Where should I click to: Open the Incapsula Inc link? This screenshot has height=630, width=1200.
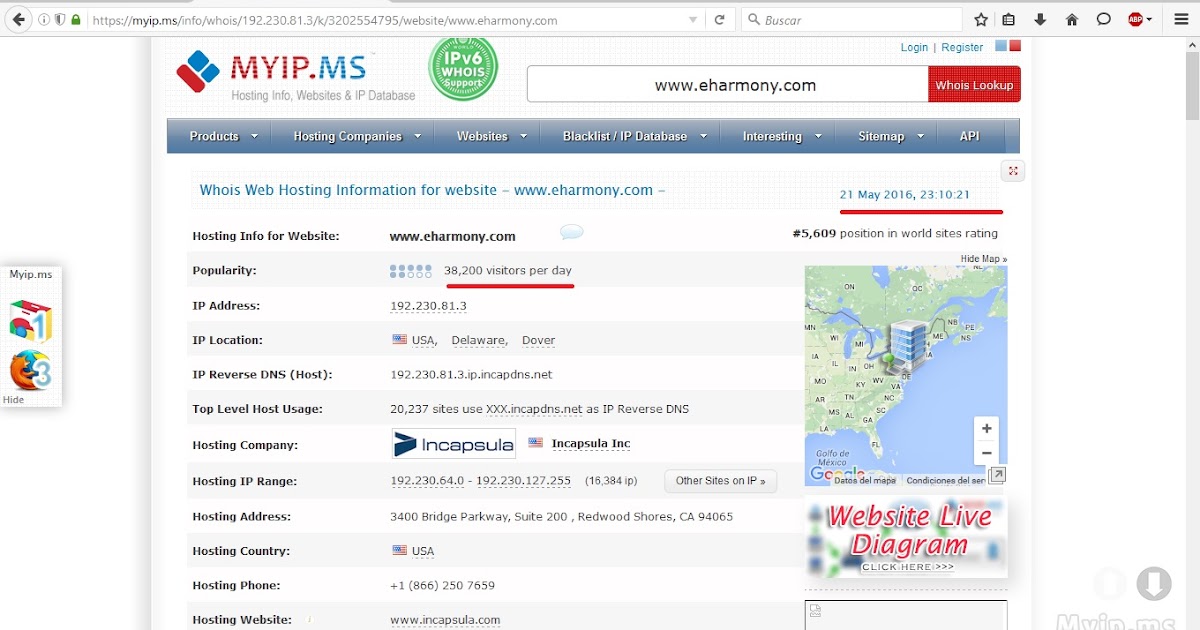pos(591,443)
